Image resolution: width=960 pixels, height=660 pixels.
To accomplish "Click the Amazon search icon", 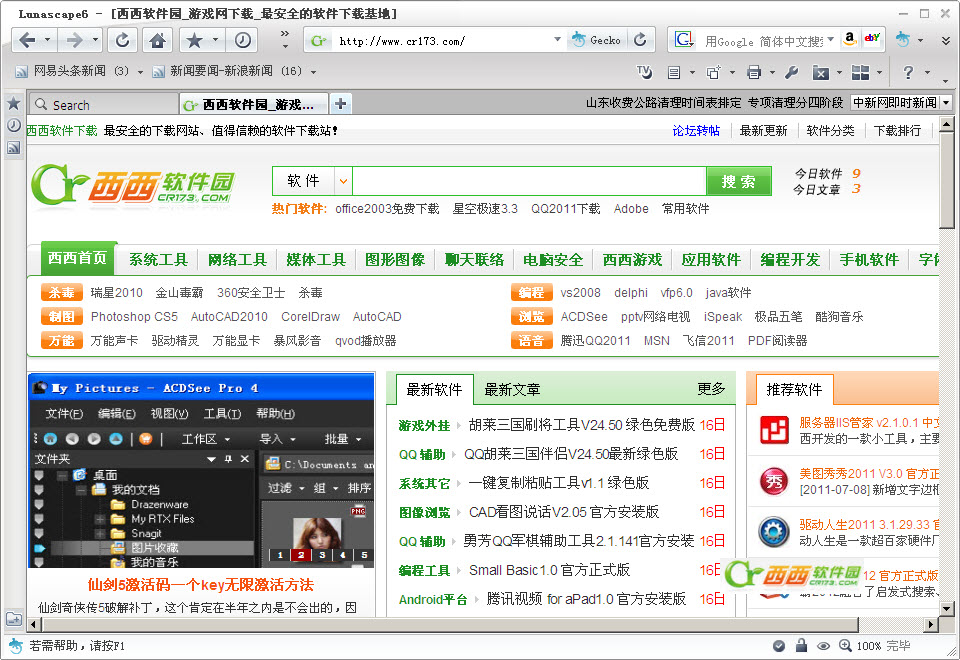I will (850, 39).
